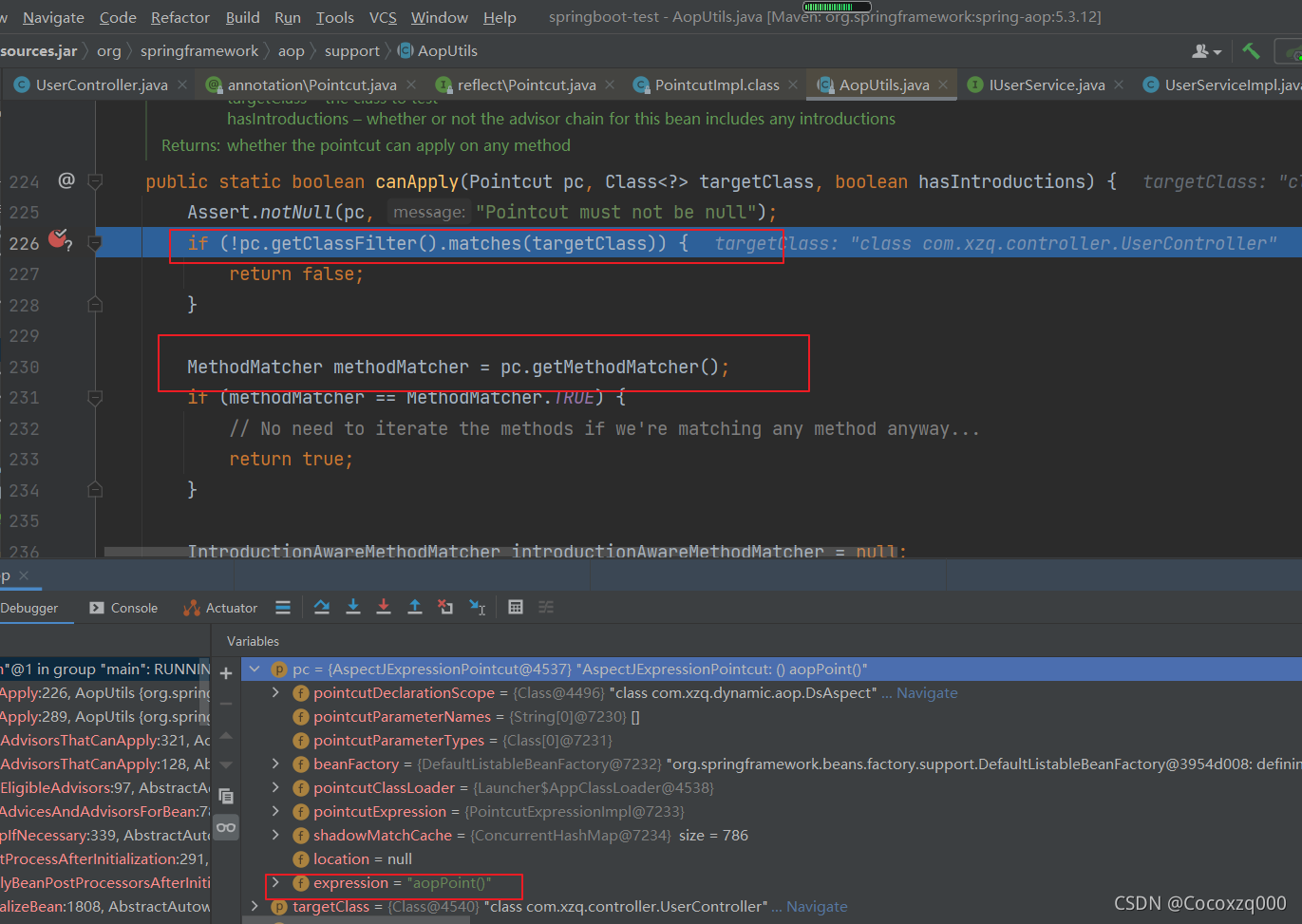Close the UserController.java tab
Screen dimensions: 1302x924
[182, 85]
